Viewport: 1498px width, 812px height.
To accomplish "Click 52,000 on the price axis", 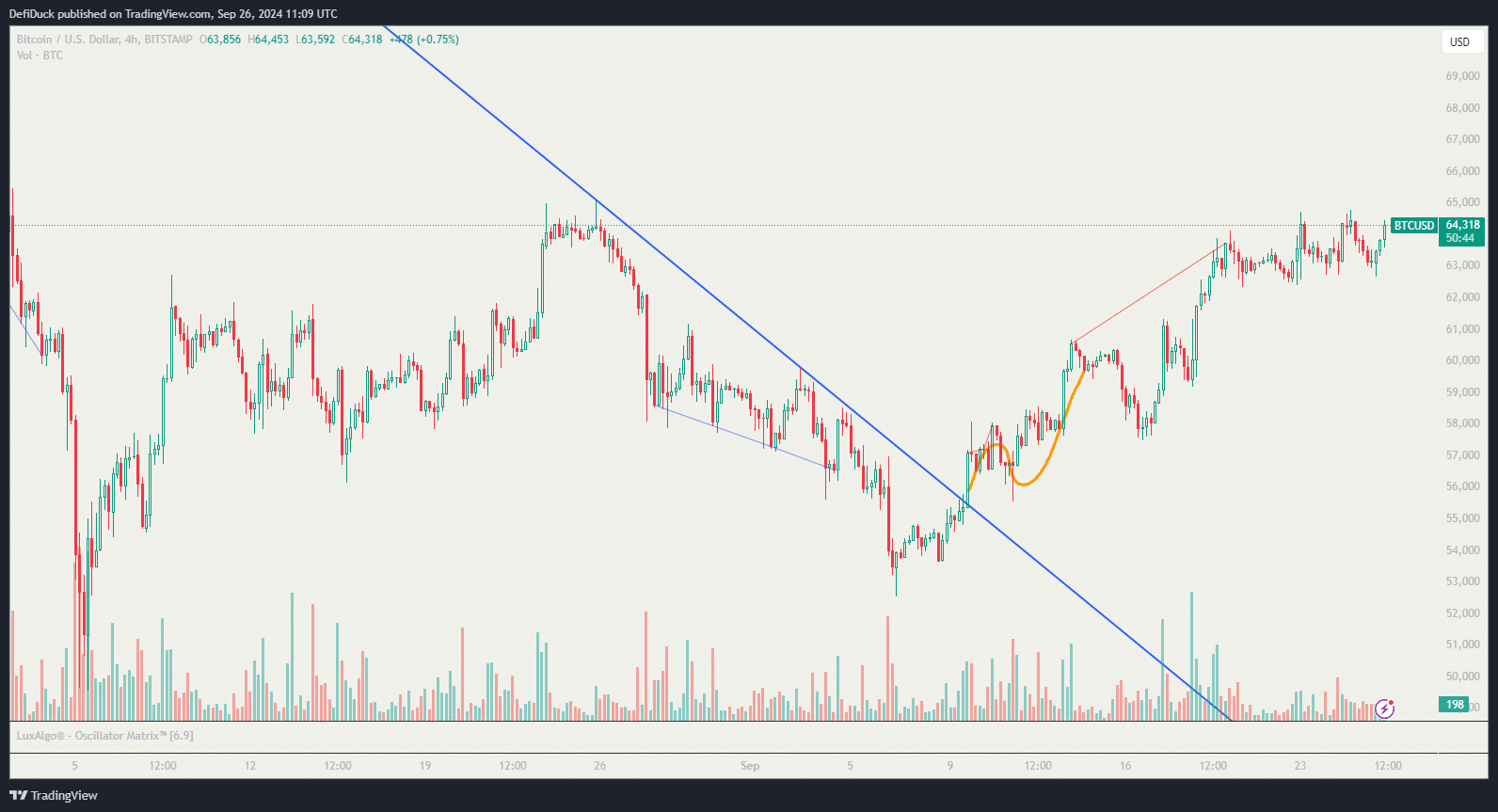I will coord(1462,613).
